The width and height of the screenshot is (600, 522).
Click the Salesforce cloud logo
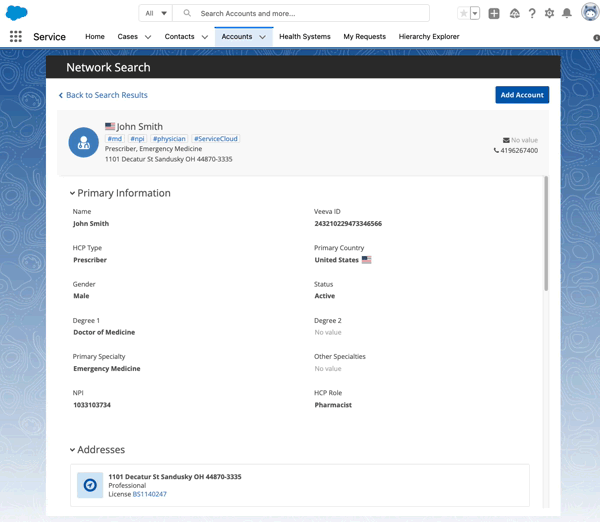(17, 13)
